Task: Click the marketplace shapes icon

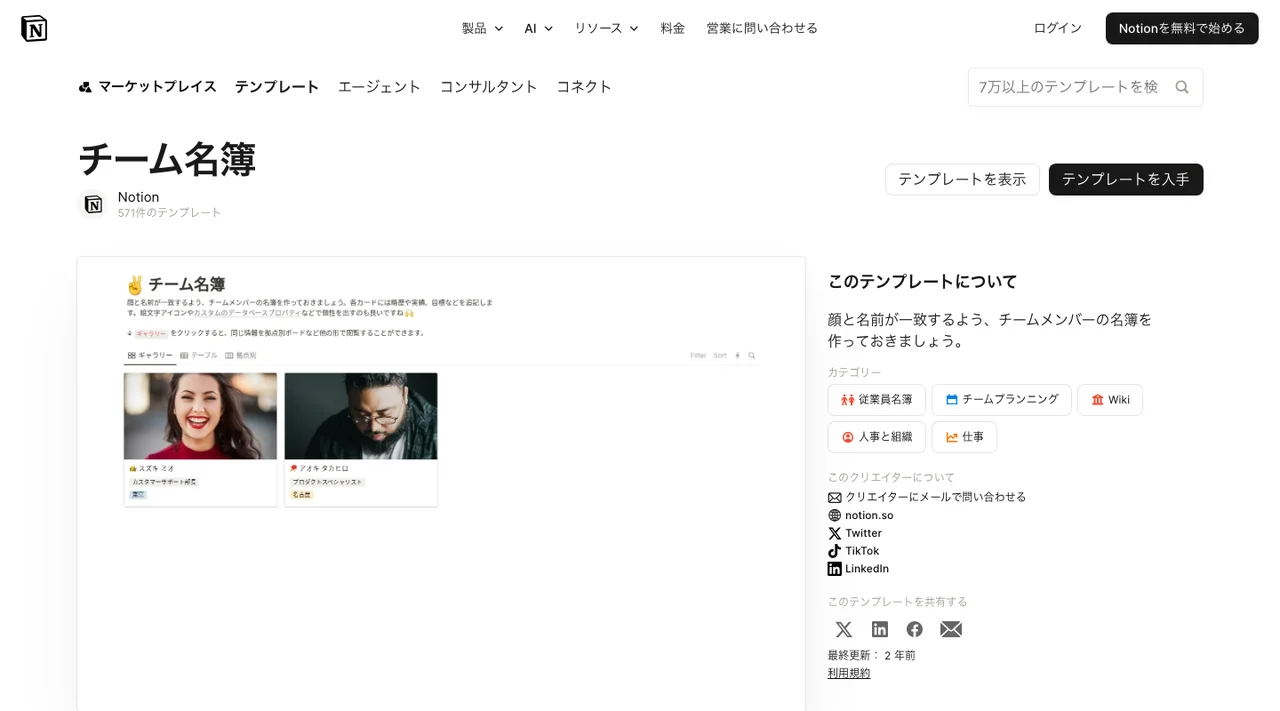Action: (x=85, y=87)
